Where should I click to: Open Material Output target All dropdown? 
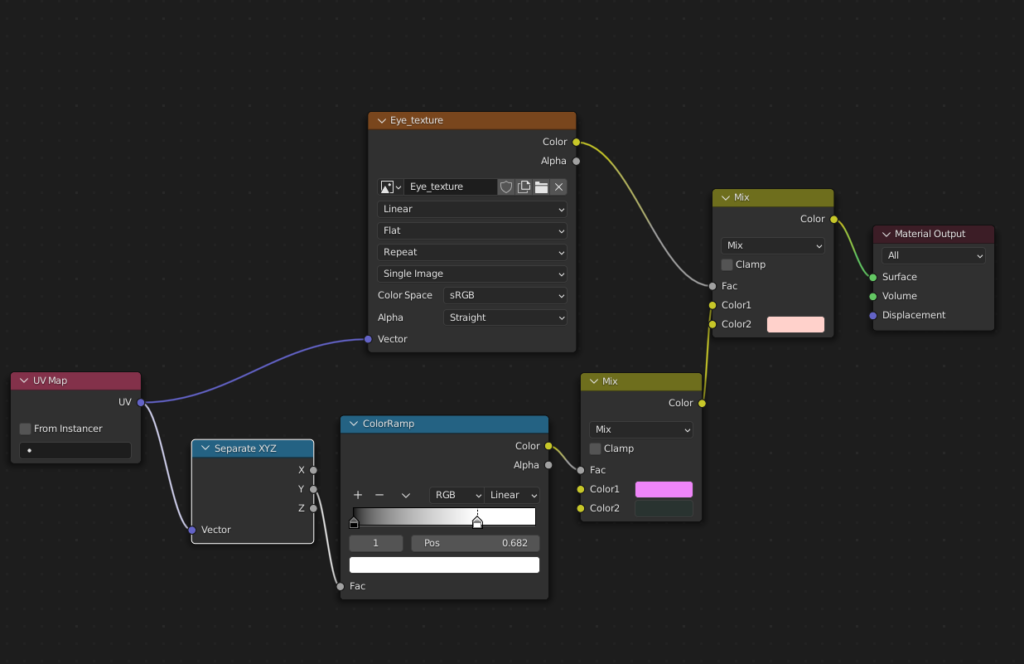pos(934,256)
